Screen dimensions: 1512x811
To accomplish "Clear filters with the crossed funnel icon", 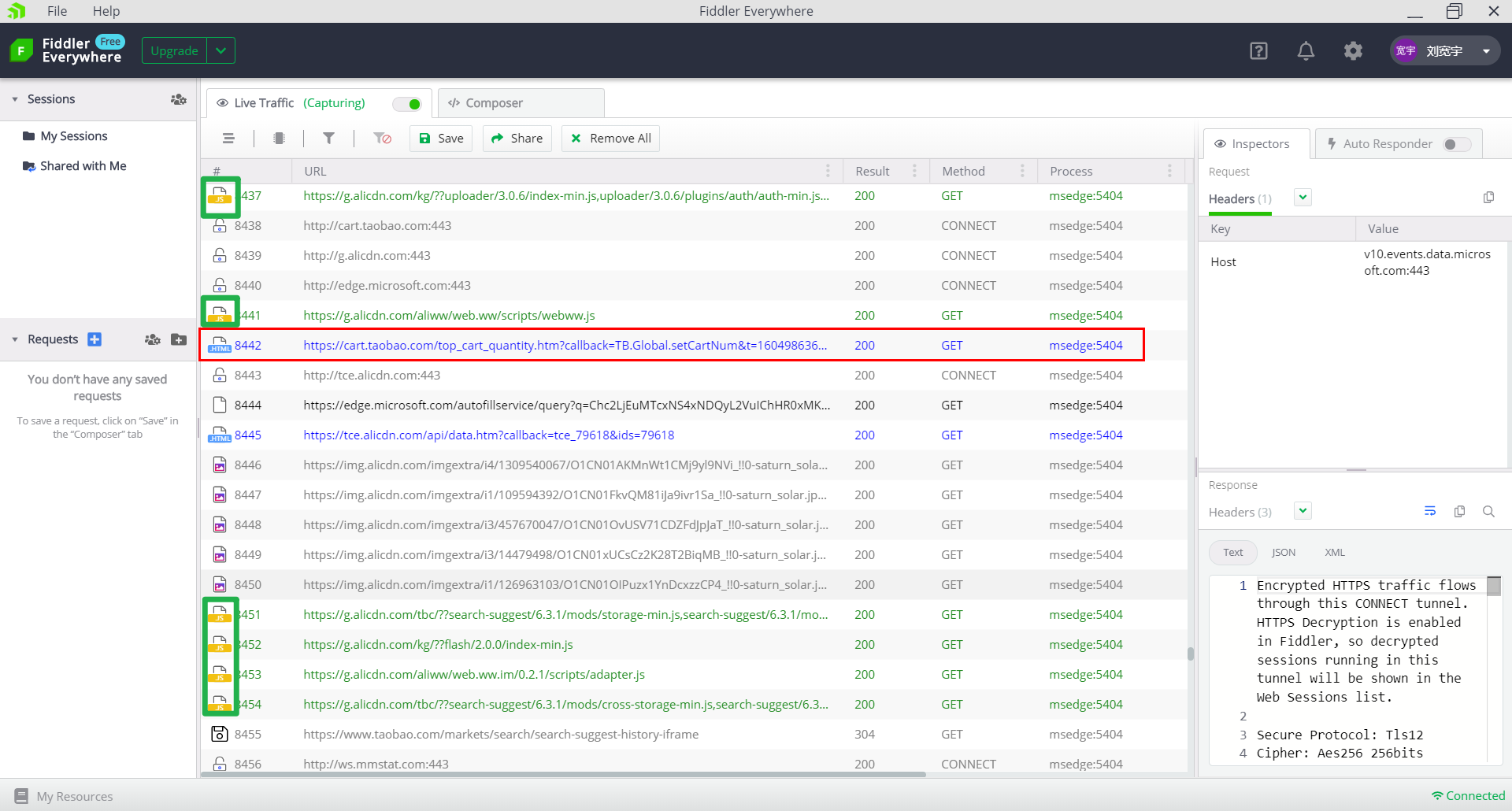I will click(383, 139).
